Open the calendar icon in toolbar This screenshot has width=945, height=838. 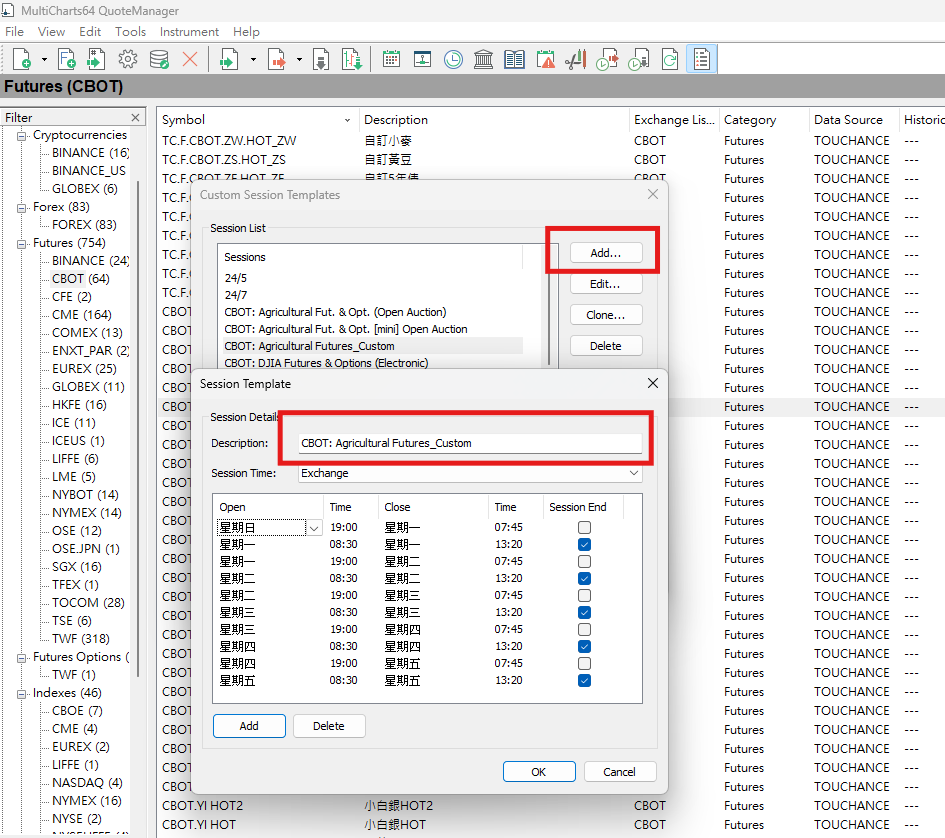click(391, 60)
